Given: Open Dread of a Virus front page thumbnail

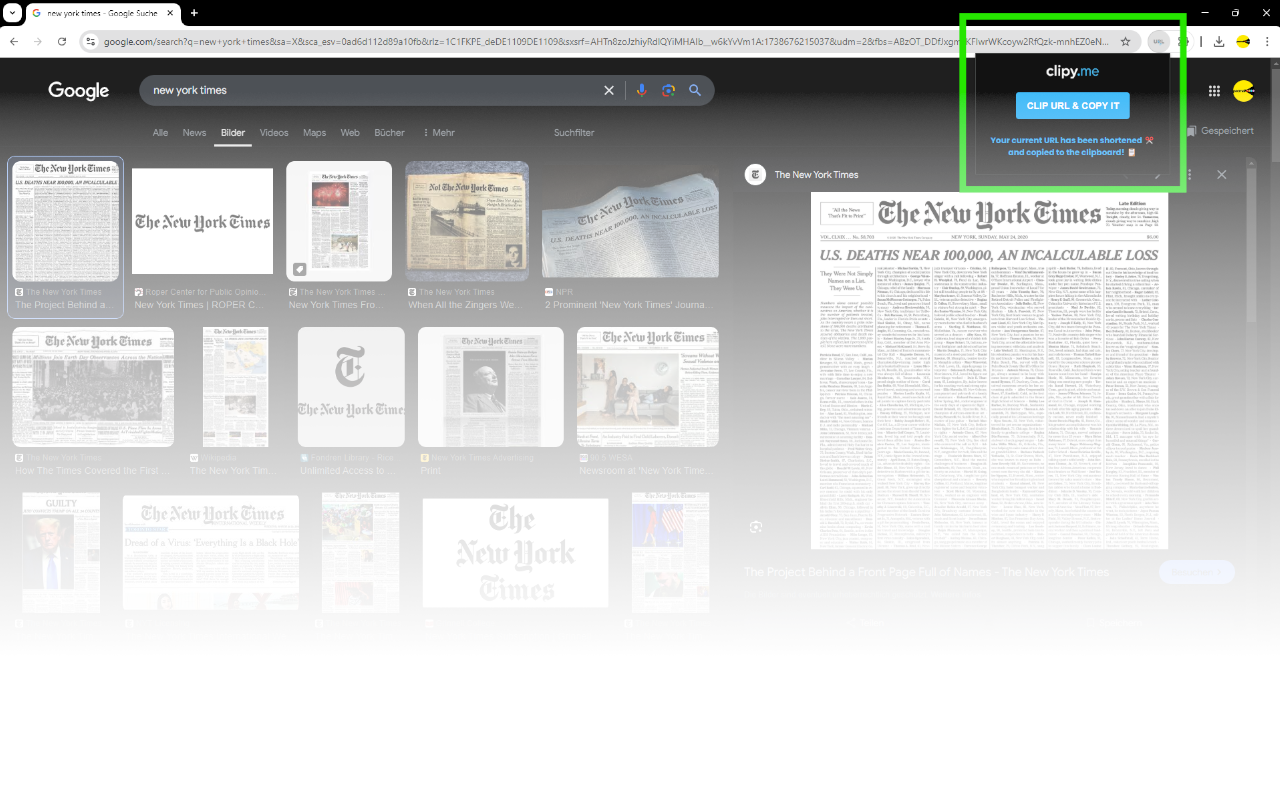Looking at the screenshot, I should tap(211, 554).
